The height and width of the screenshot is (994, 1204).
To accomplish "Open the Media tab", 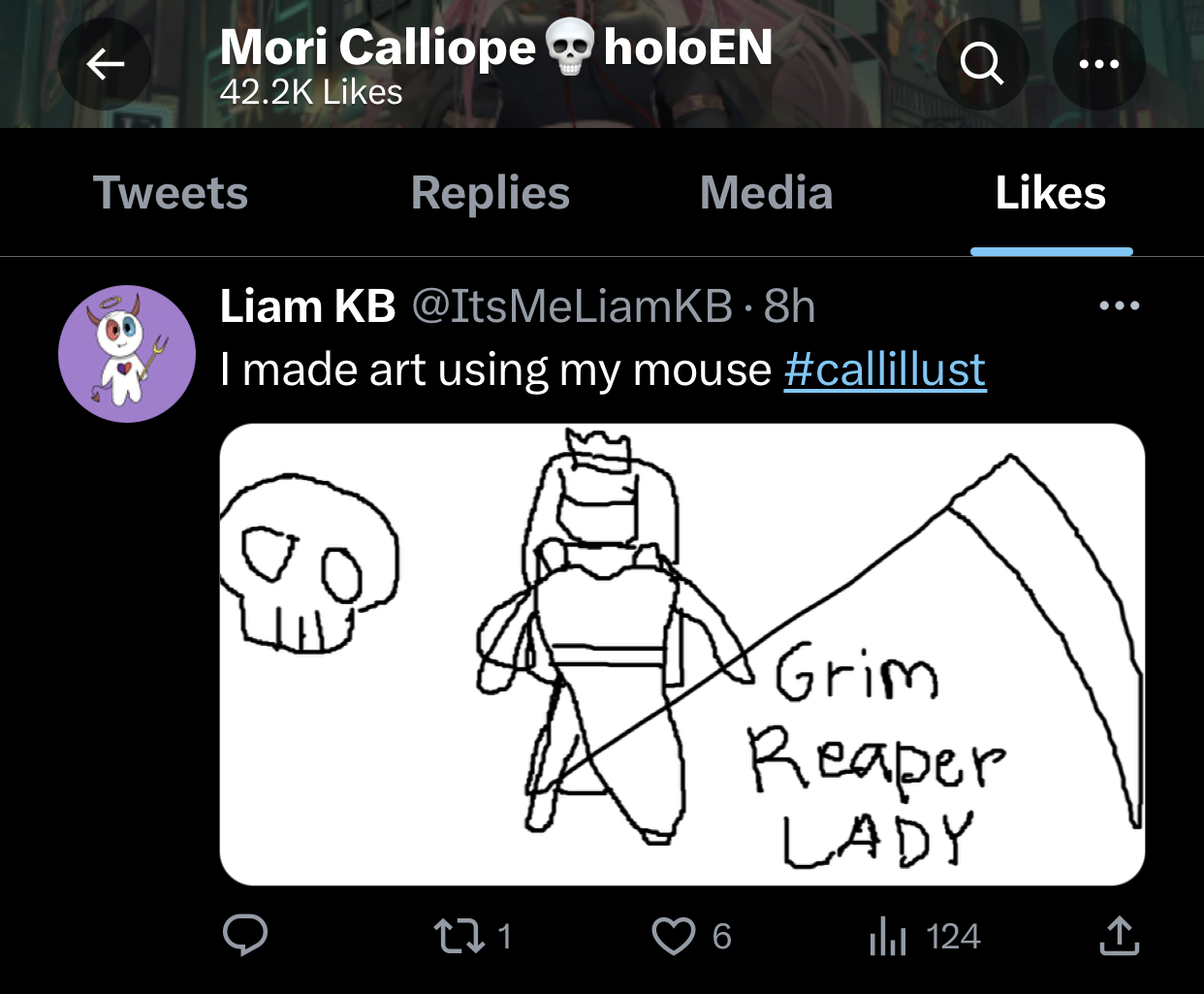I will click(766, 192).
